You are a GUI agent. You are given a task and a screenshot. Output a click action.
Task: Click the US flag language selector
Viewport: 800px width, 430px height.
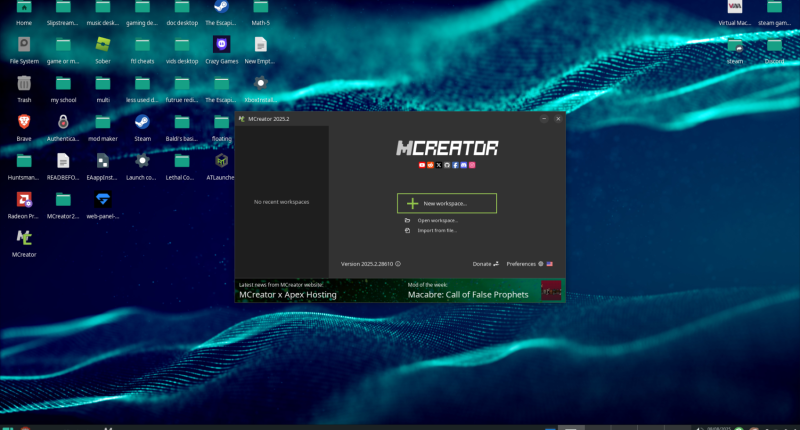click(x=549, y=264)
